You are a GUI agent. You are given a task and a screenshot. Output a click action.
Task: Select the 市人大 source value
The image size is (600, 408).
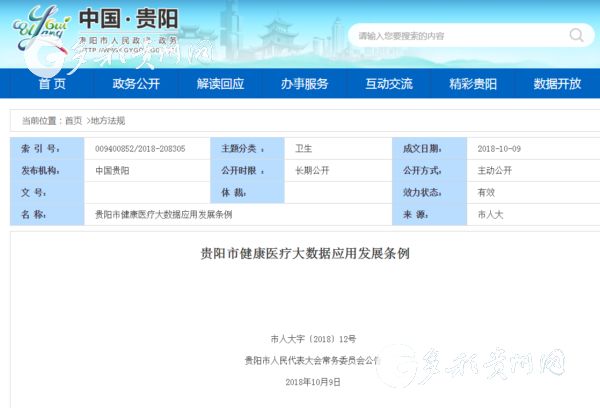pyautogui.click(x=490, y=214)
